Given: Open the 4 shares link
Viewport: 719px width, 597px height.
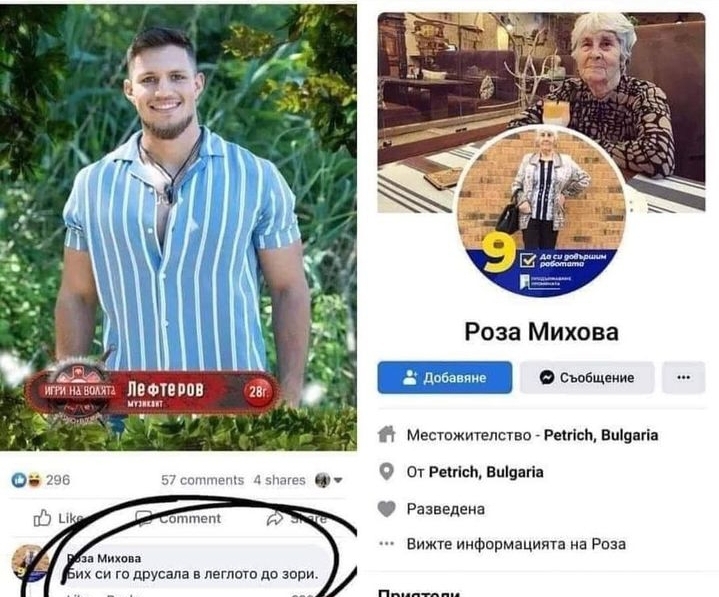Looking at the screenshot, I should pyautogui.click(x=279, y=480).
